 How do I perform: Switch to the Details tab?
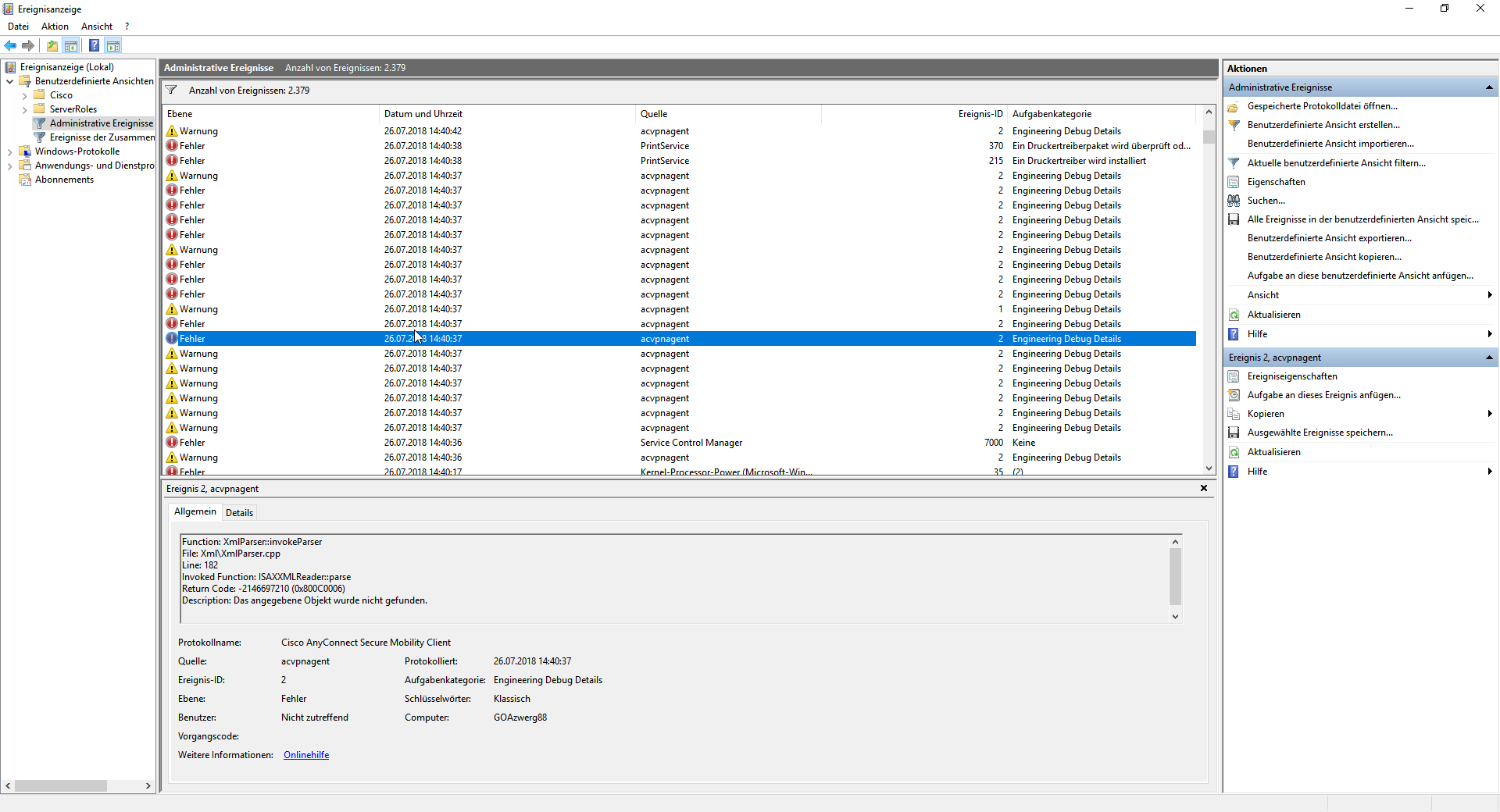click(239, 513)
